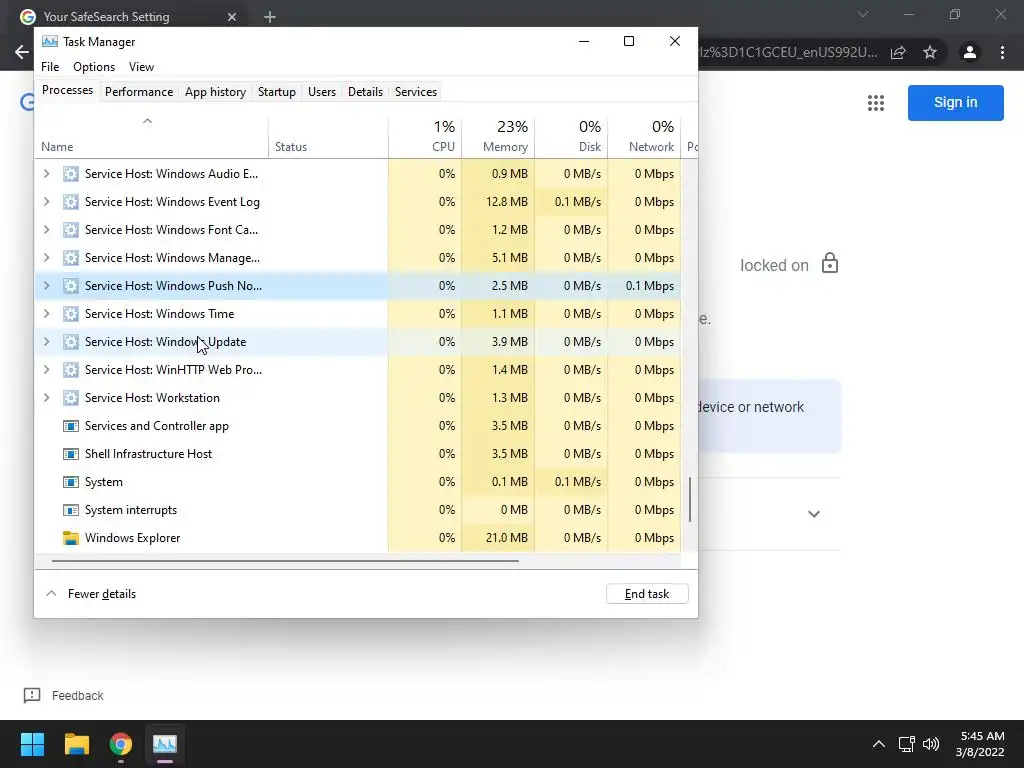Expand Service Host: Windows Event Log
1024x768 pixels.
coord(46,202)
